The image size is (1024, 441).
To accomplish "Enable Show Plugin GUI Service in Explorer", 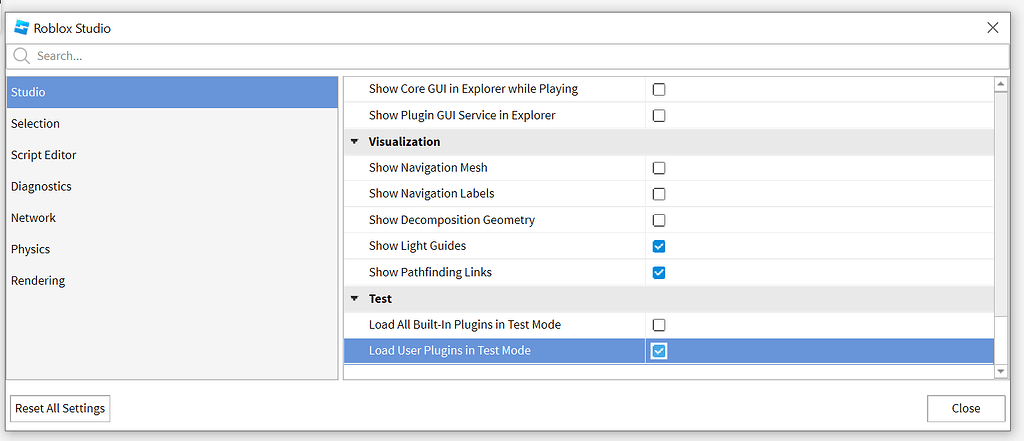I will (x=659, y=116).
